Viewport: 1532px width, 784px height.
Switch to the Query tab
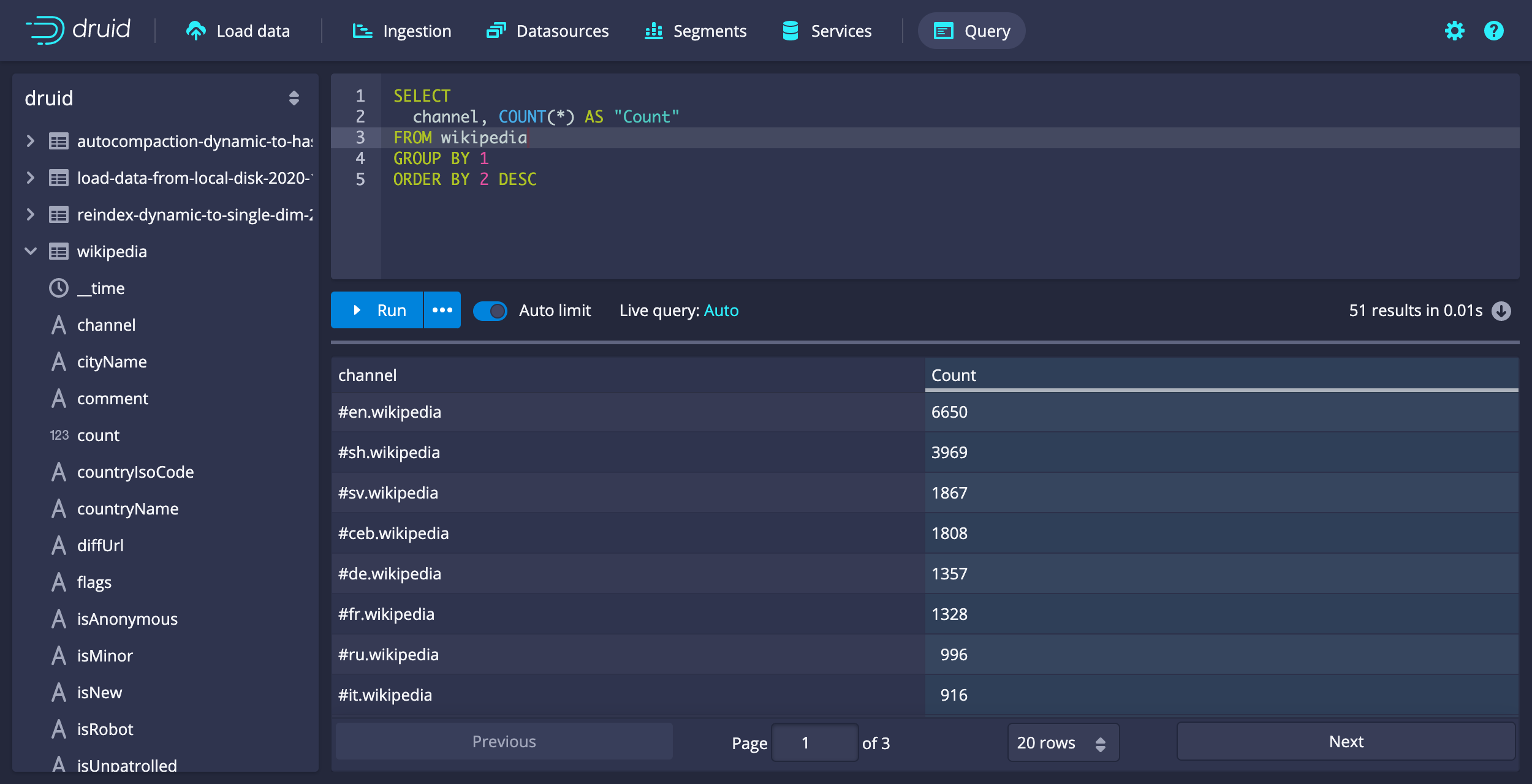point(971,31)
